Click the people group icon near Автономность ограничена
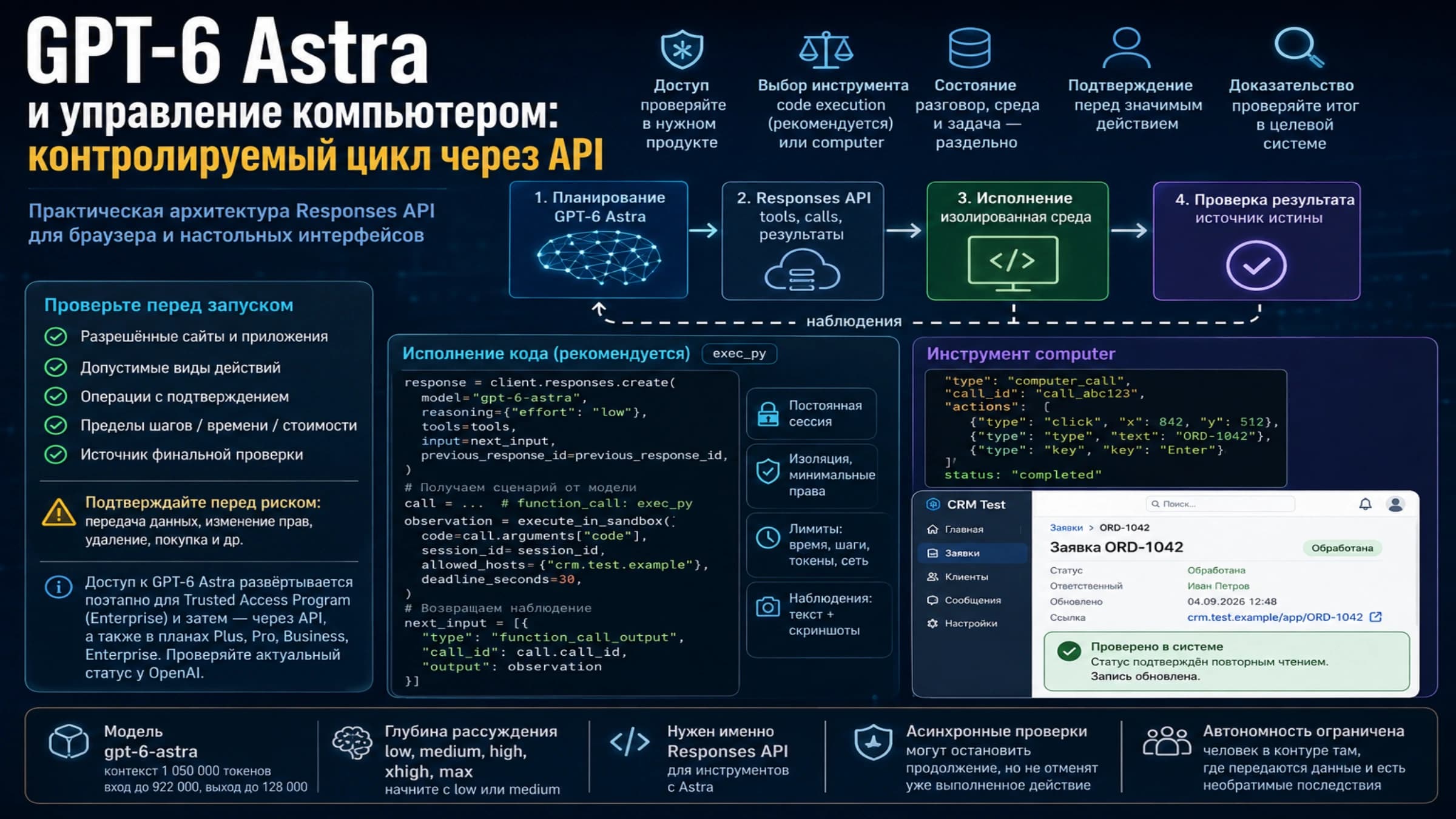This screenshot has width=1456, height=819. click(1166, 741)
